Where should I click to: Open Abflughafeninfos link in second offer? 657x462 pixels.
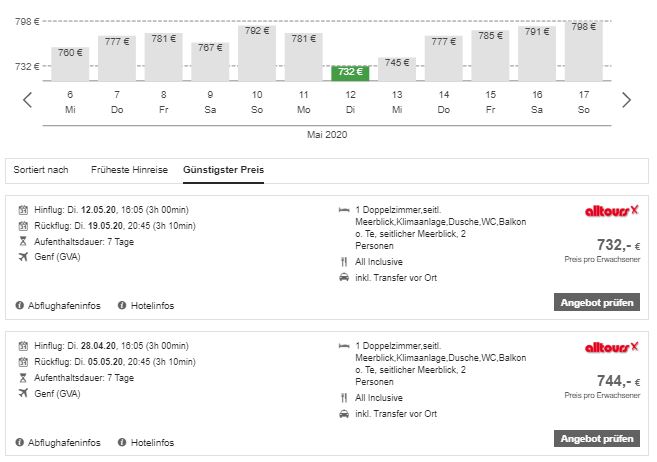coord(64,442)
